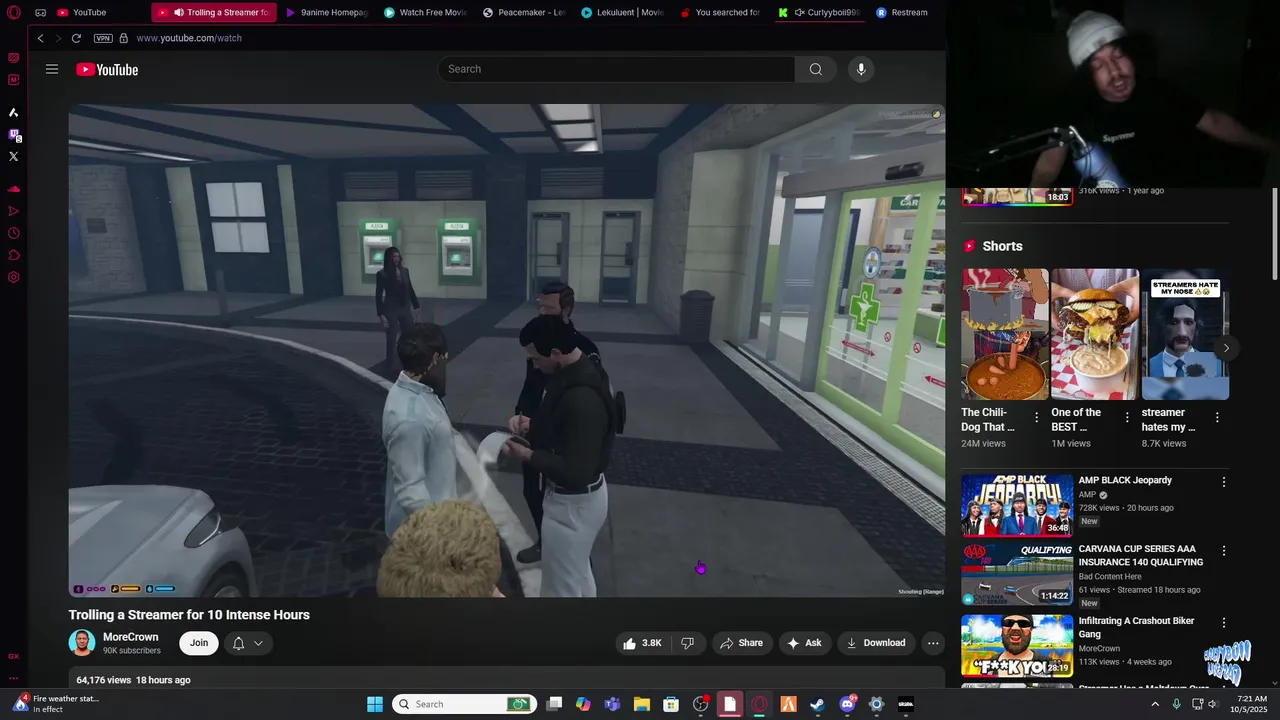Image resolution: width=1280 pixels, height=720 pixels.
Task: Open MoreCrown channel name link
Action: [x=131, y=637]
